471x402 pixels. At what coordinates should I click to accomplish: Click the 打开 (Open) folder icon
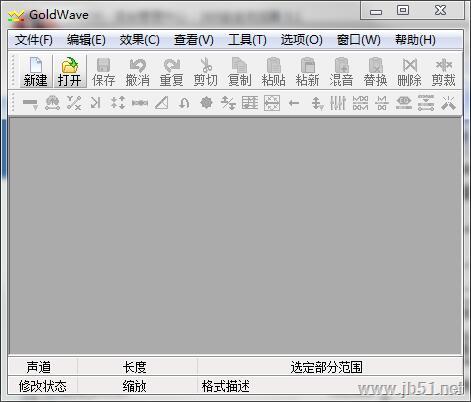70,65
